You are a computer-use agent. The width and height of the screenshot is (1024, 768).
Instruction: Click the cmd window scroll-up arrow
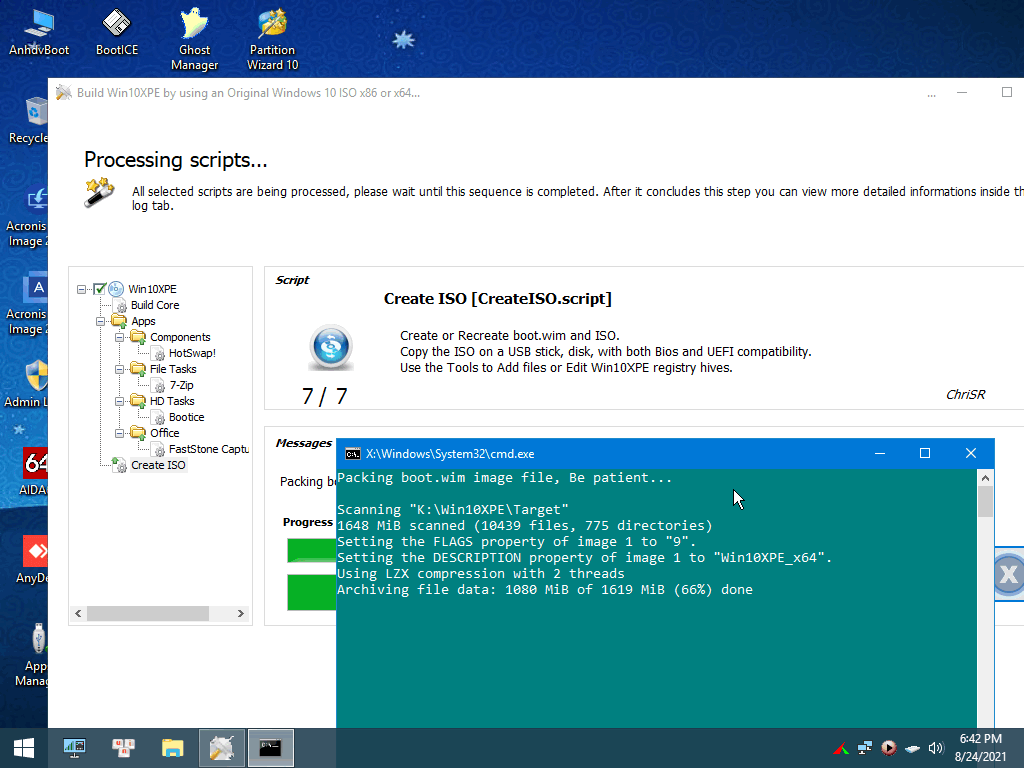pyautogui.click(x=985, y=478)
